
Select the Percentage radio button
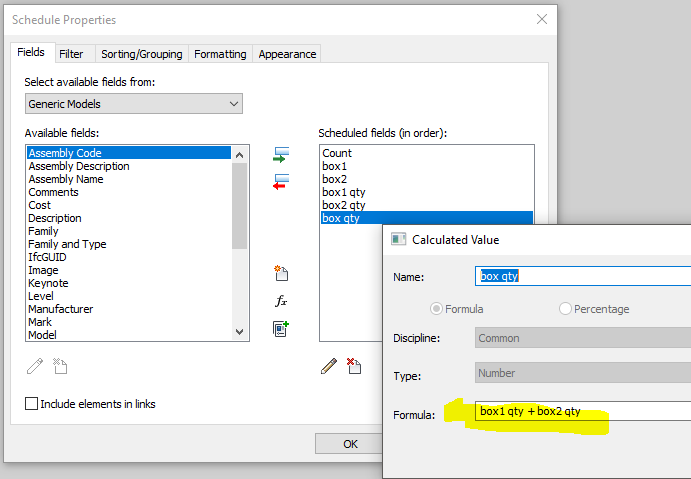point(565,309)
